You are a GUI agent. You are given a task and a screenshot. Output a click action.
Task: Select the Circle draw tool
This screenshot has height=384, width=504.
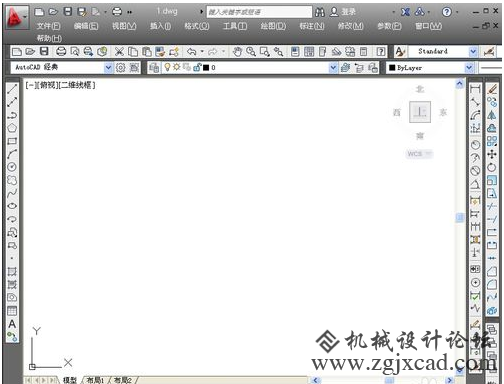[x=12, y=167]
